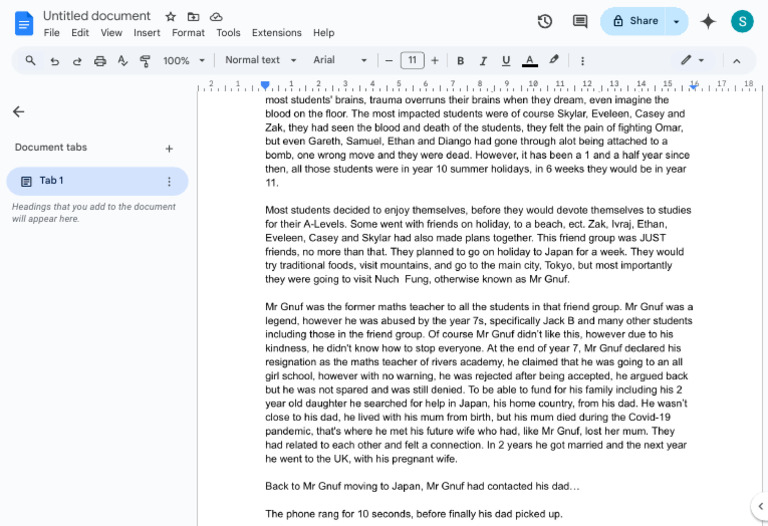The image size is (768, 526).
Task: Toggle italic formatting
Action: (x=483, y=61)
